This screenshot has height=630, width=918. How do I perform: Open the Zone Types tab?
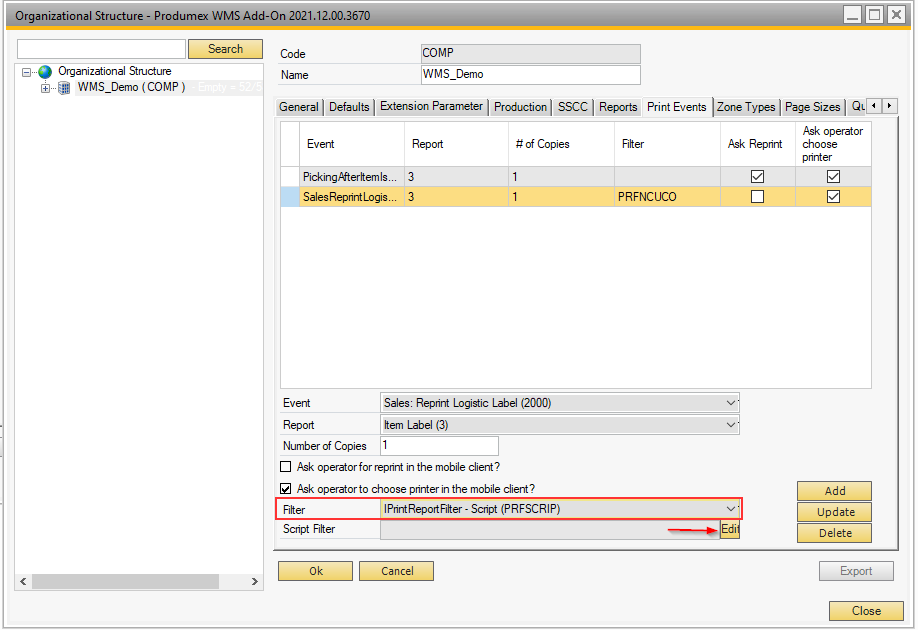pyautogui.click(x=746, y=107)
